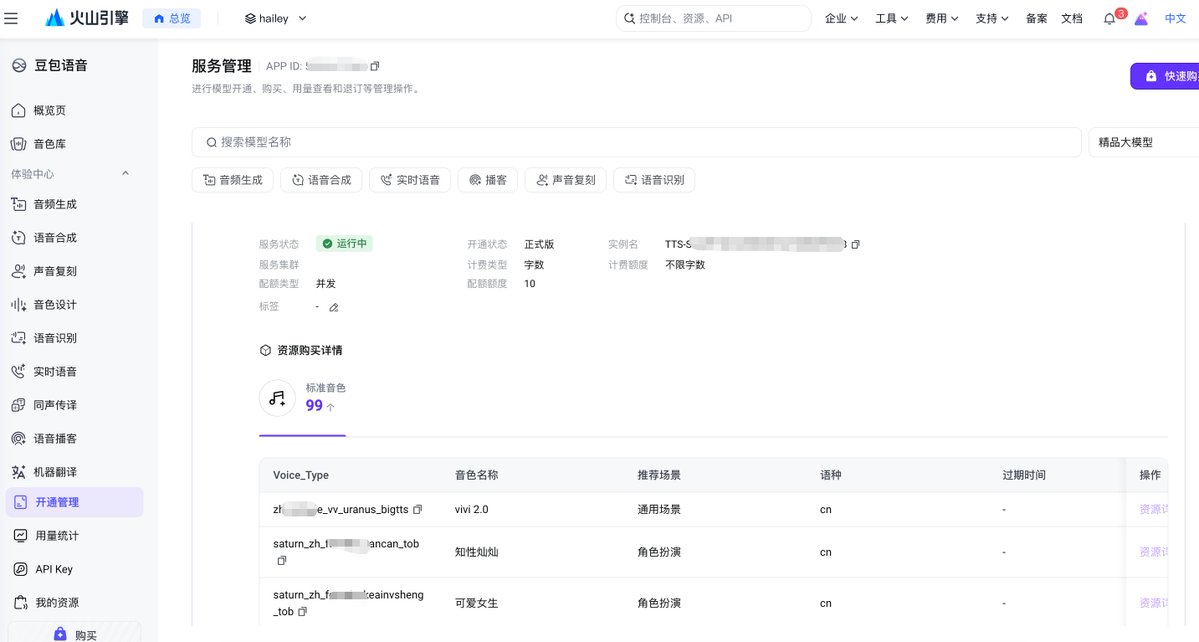Open 音色设计 in sidebar
The width and height of the screenshot is (1199, 642).
[73, 304]
